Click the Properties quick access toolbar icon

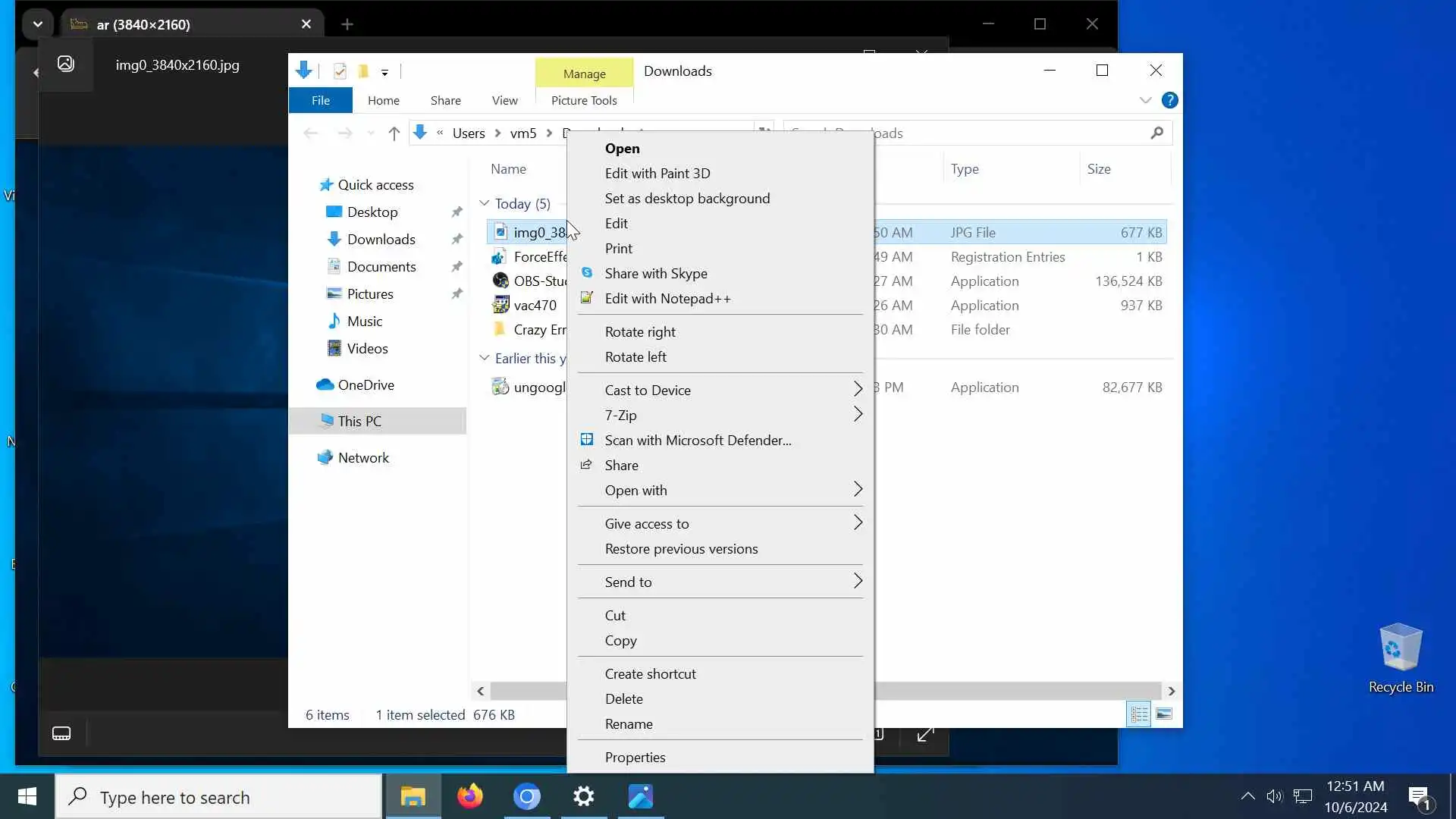point(340,71)
